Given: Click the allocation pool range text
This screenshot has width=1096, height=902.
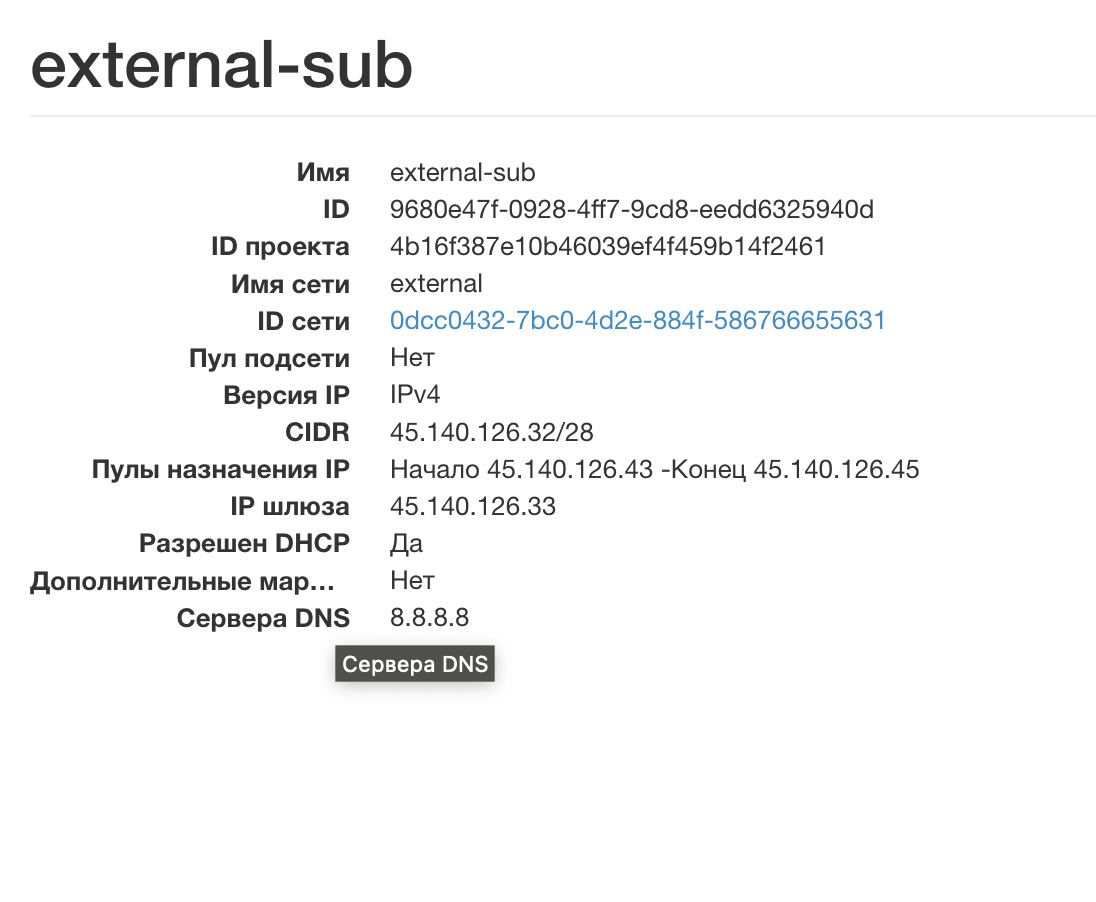Looking at the screenshot, I should tap(654, 469).
